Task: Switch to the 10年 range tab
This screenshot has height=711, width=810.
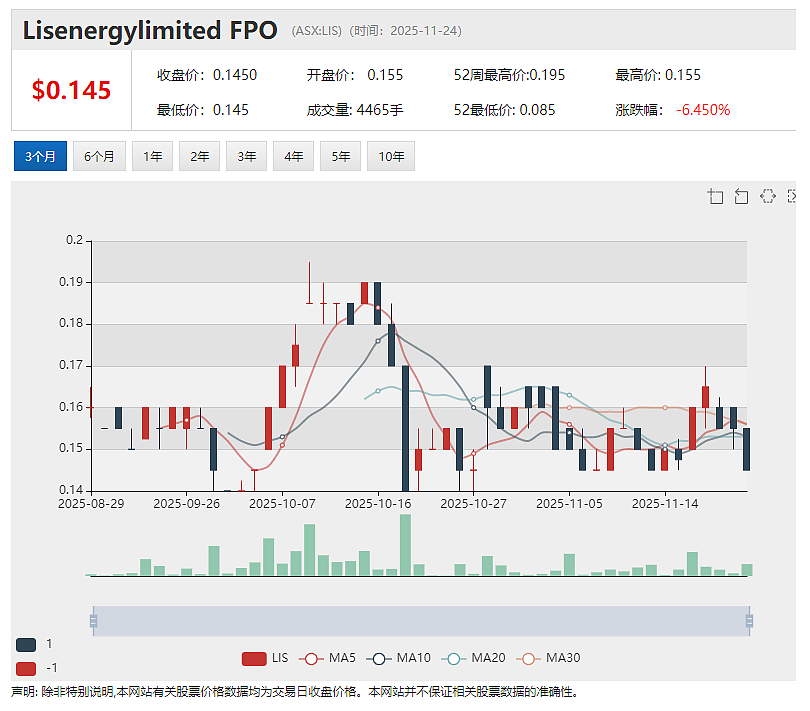Action: tap(391, 156)
